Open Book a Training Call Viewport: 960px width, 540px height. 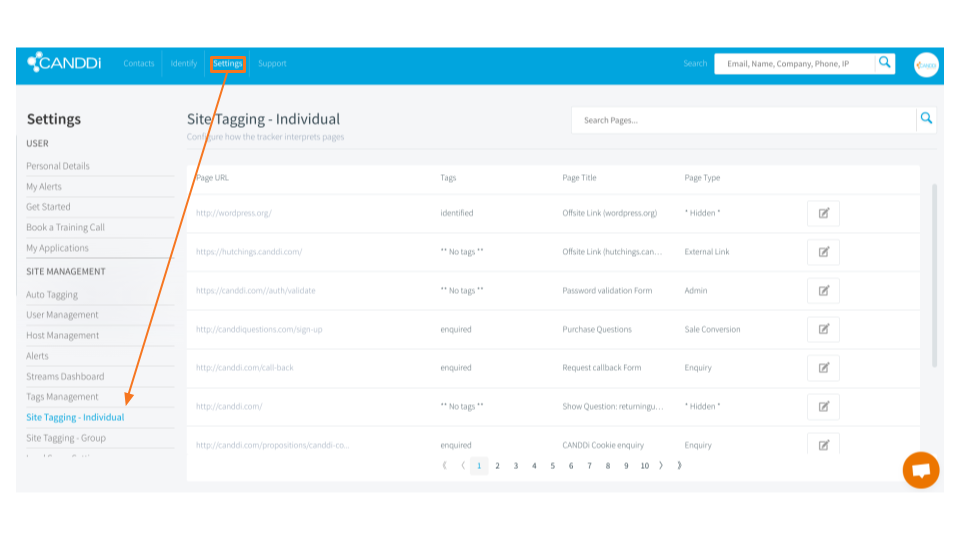65,227
